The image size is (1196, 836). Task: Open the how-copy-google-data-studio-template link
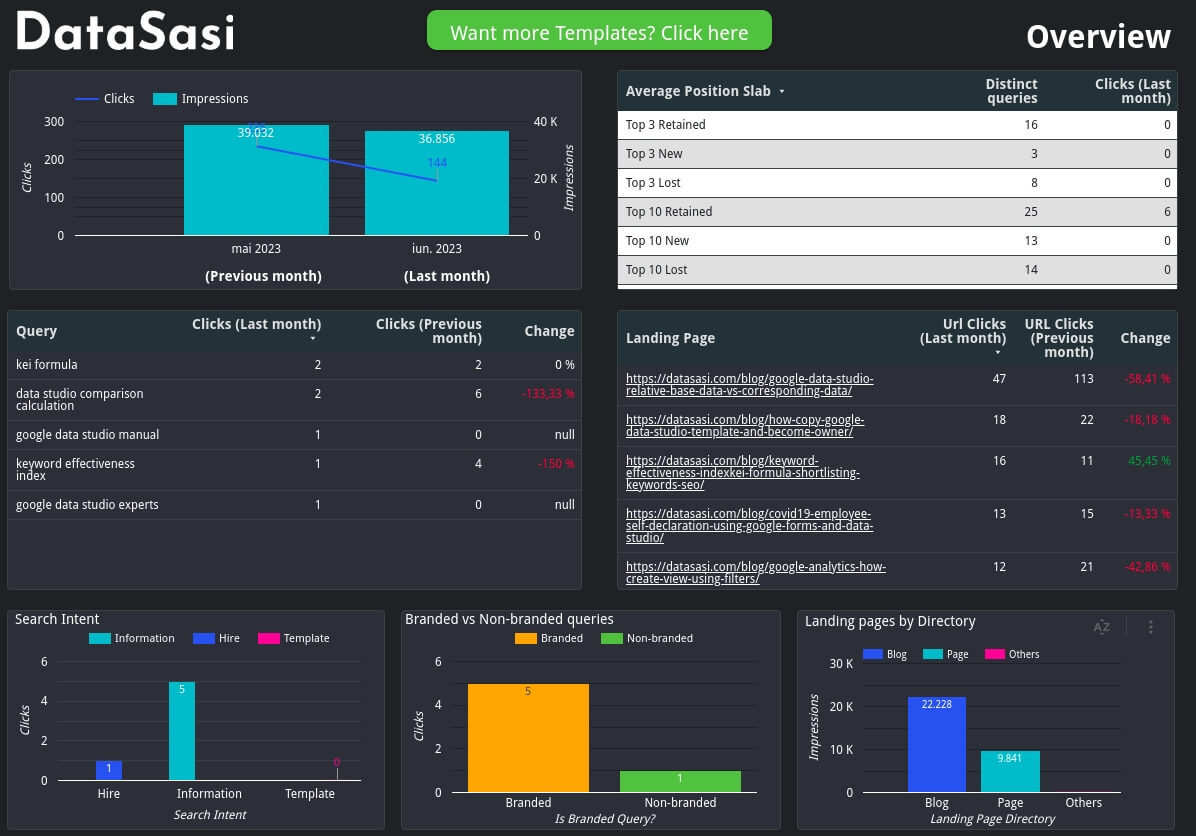(x=745, y=426)
